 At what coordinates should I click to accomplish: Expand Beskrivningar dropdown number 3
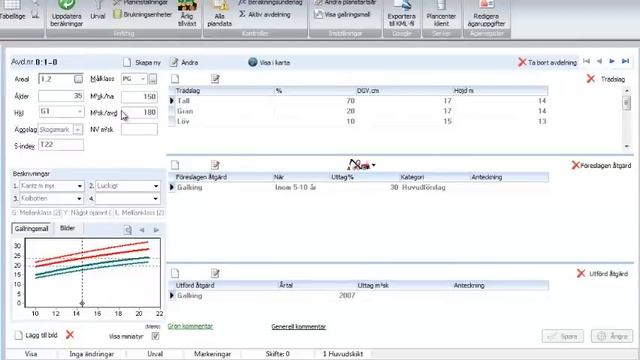[79, 199]
